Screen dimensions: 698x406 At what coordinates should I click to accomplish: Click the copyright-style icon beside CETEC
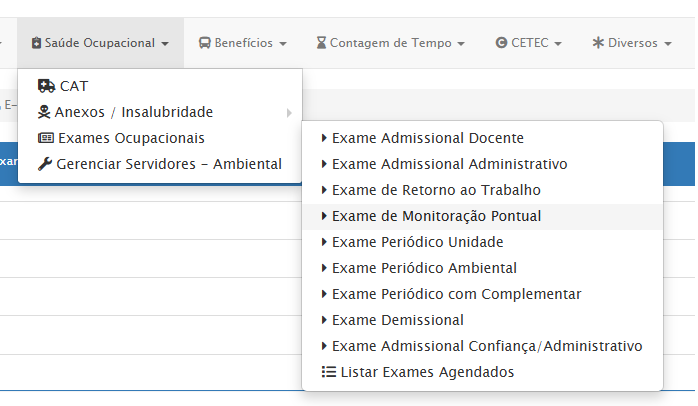tap(501, 43)
